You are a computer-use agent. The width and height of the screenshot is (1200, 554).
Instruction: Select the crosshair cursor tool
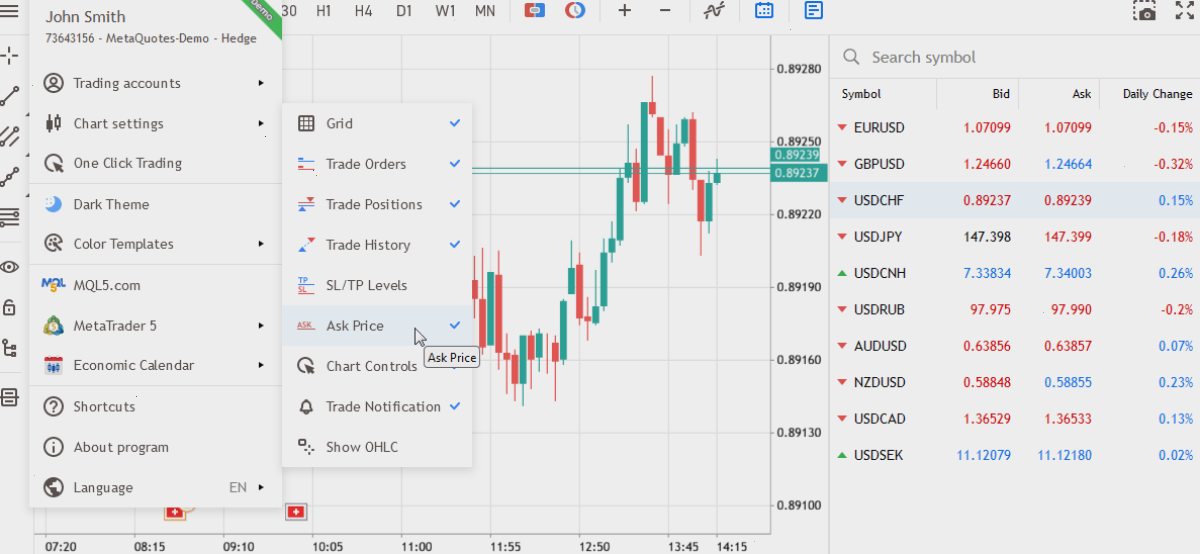pos(10,55)
